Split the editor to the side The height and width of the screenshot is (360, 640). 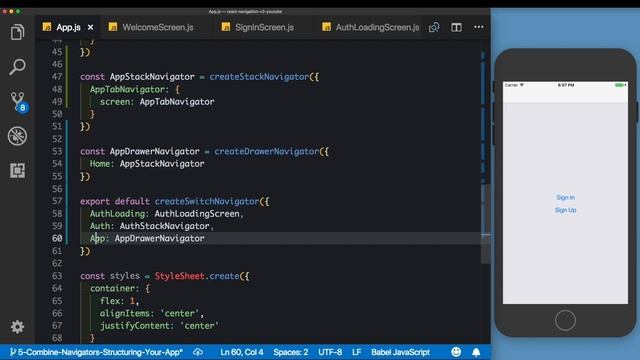click(x=456, y=27)
